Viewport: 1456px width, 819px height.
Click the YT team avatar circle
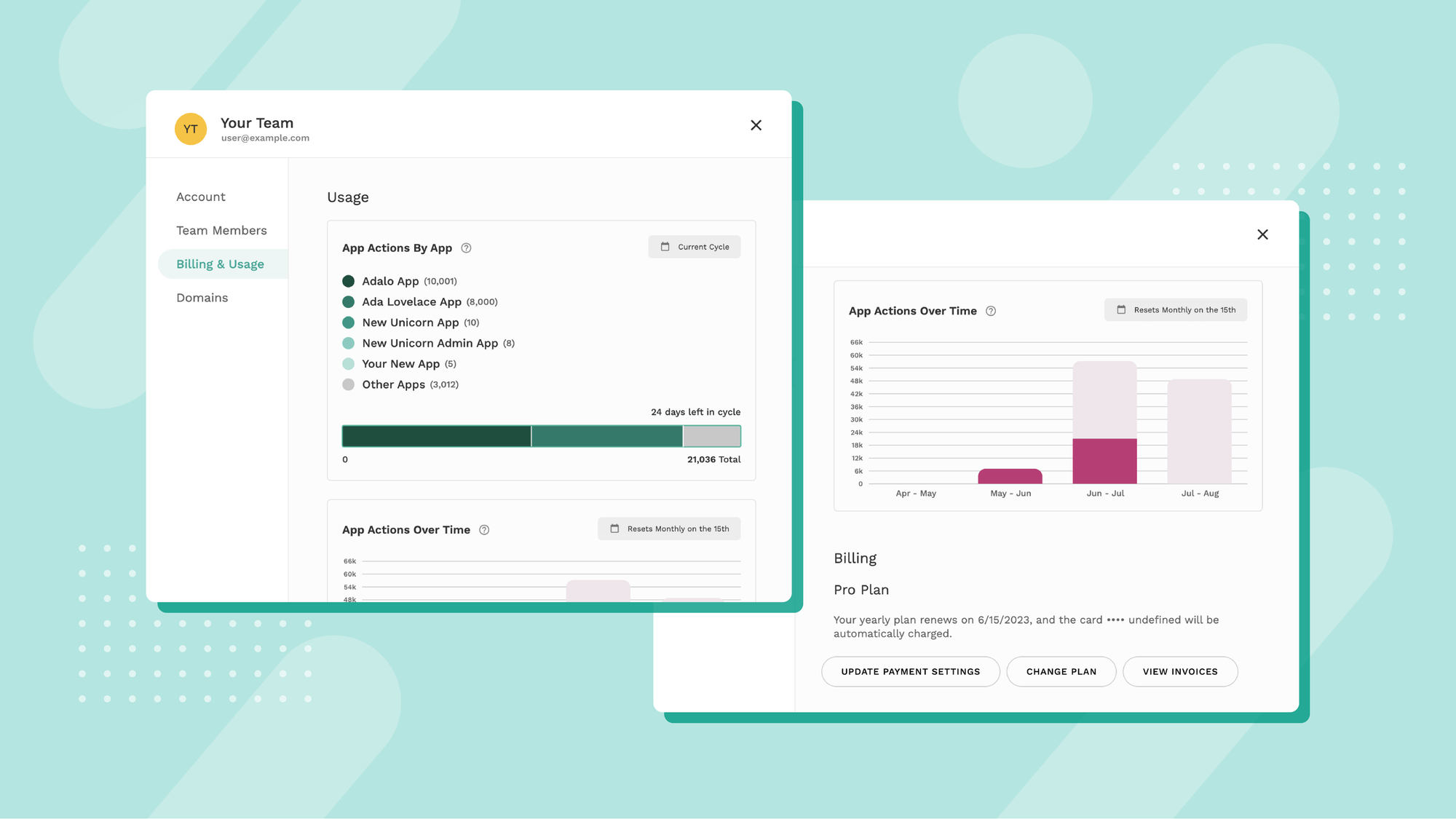pos(191,129)
